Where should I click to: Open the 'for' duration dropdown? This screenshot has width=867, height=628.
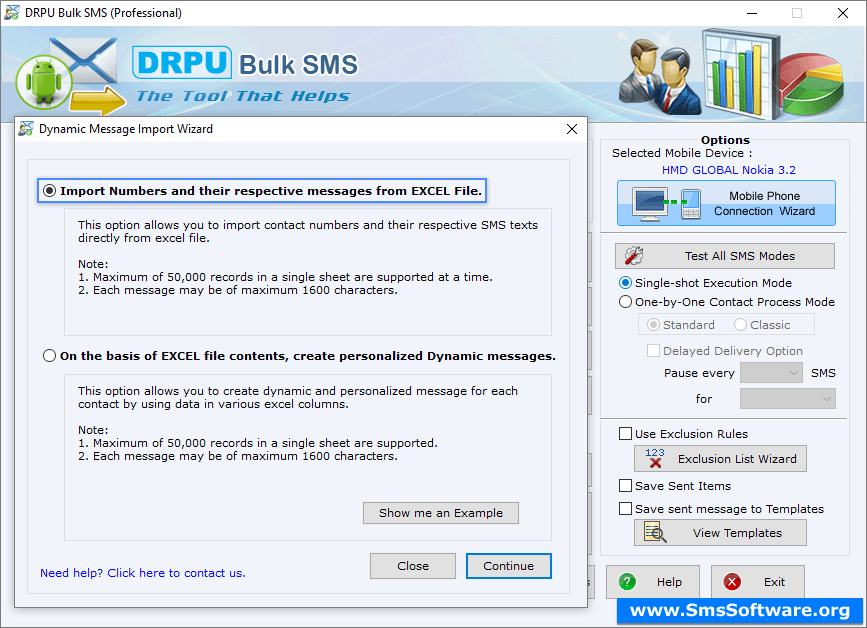(x=787, y=399)
